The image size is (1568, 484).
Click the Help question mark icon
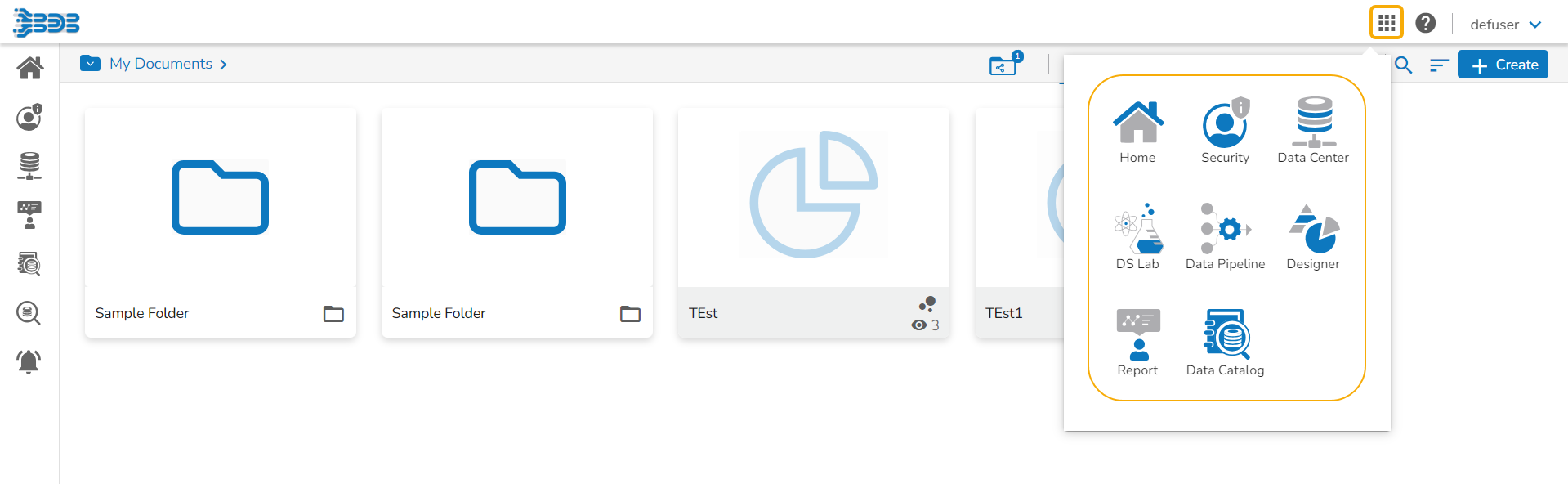[x=1426, y=23]
